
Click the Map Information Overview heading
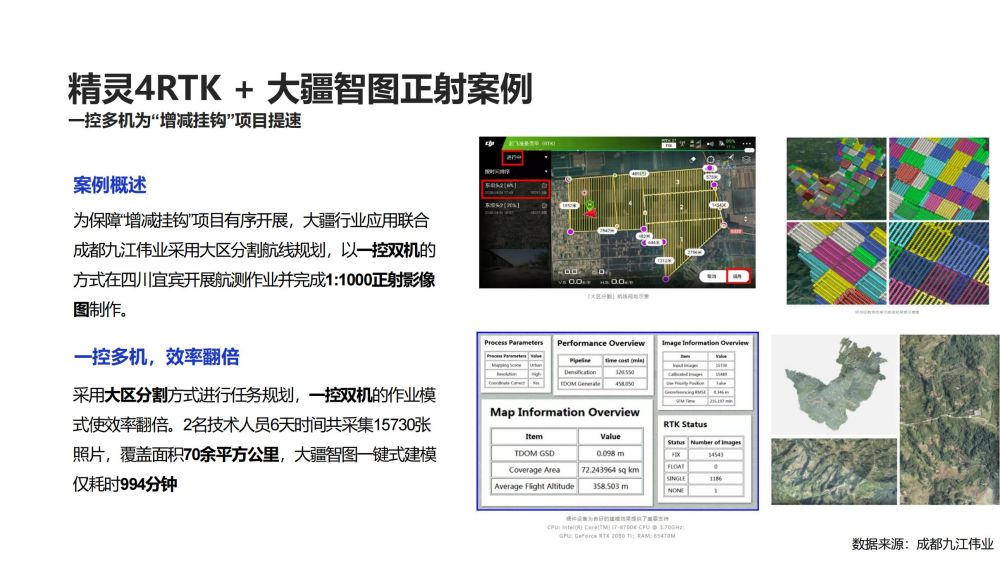coord(564,412)
